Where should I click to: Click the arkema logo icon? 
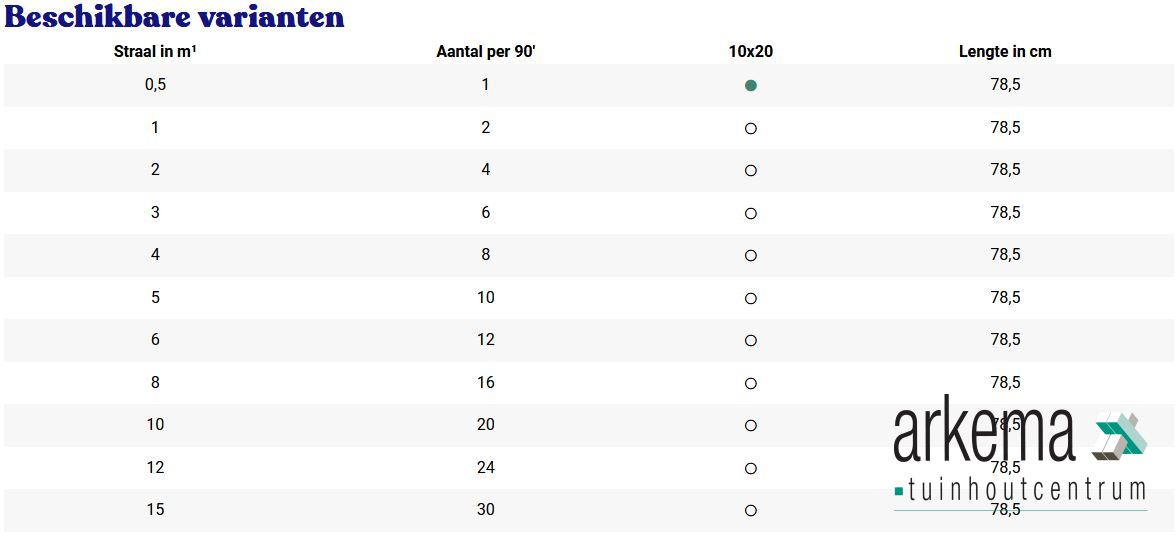[x=1119, y=435]
